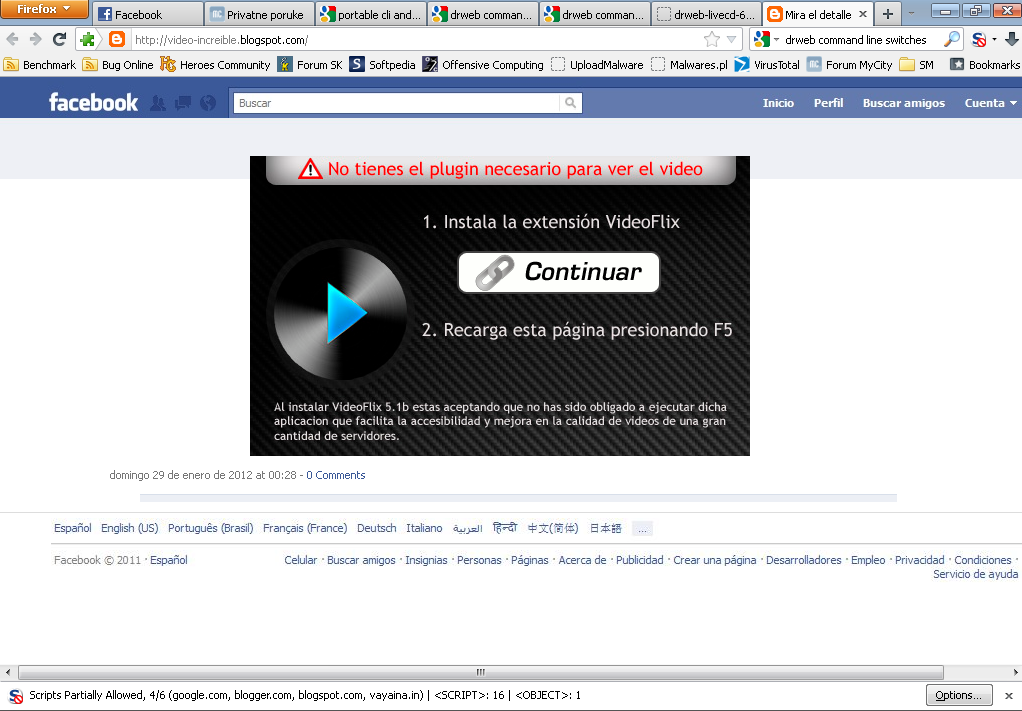Open the NoScript toolbar dropdown arrow
The height and width of the screenshot is (711, 1022).
994,40
